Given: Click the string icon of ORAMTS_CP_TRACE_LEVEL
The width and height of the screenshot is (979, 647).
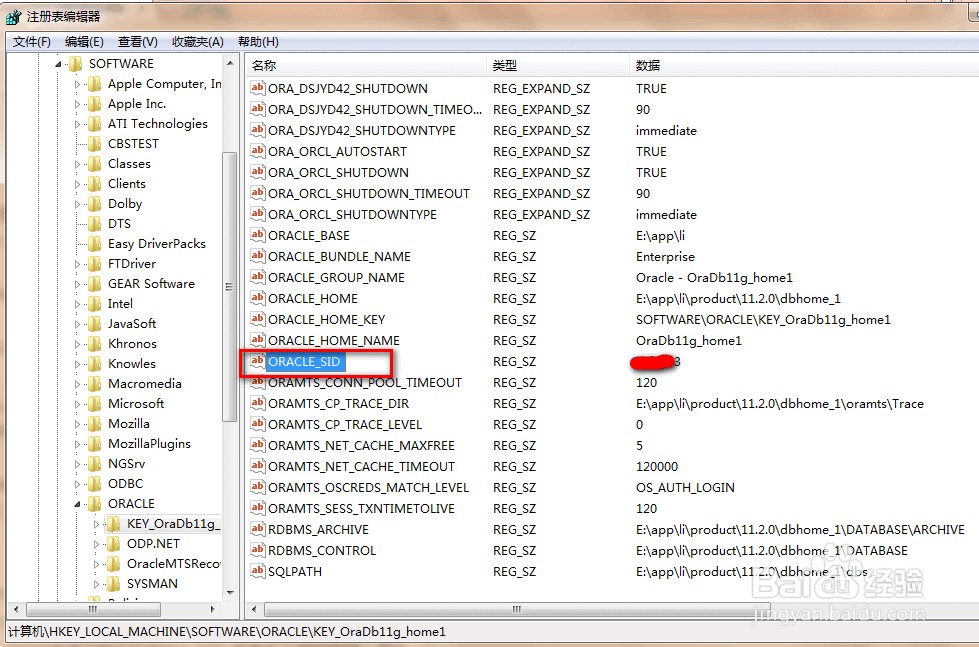Looking at the screenshot, I should pyautogui.click(x=257, y=425).
